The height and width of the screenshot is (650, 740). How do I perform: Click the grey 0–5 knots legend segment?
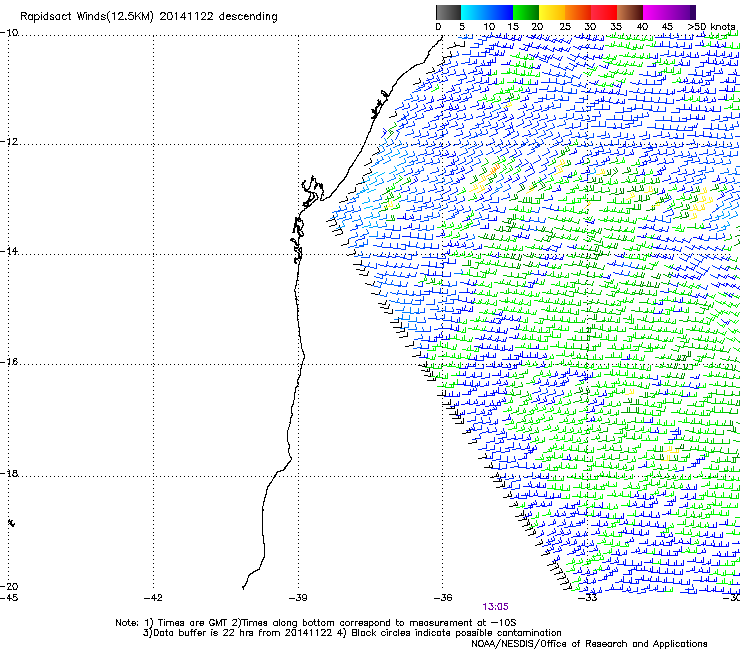tap(448, 12)
